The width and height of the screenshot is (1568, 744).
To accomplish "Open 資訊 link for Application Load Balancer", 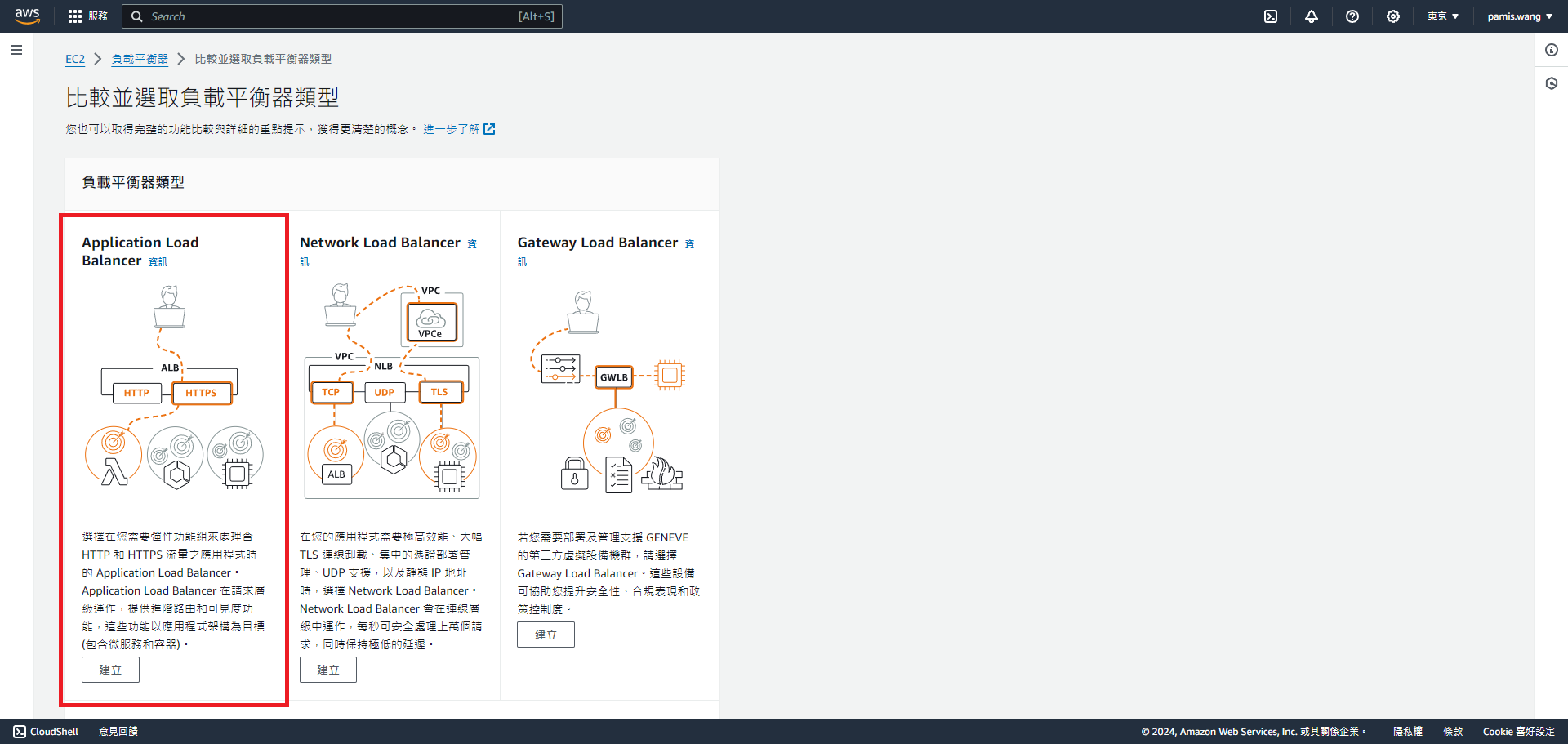I will click(x=158, y=262).
